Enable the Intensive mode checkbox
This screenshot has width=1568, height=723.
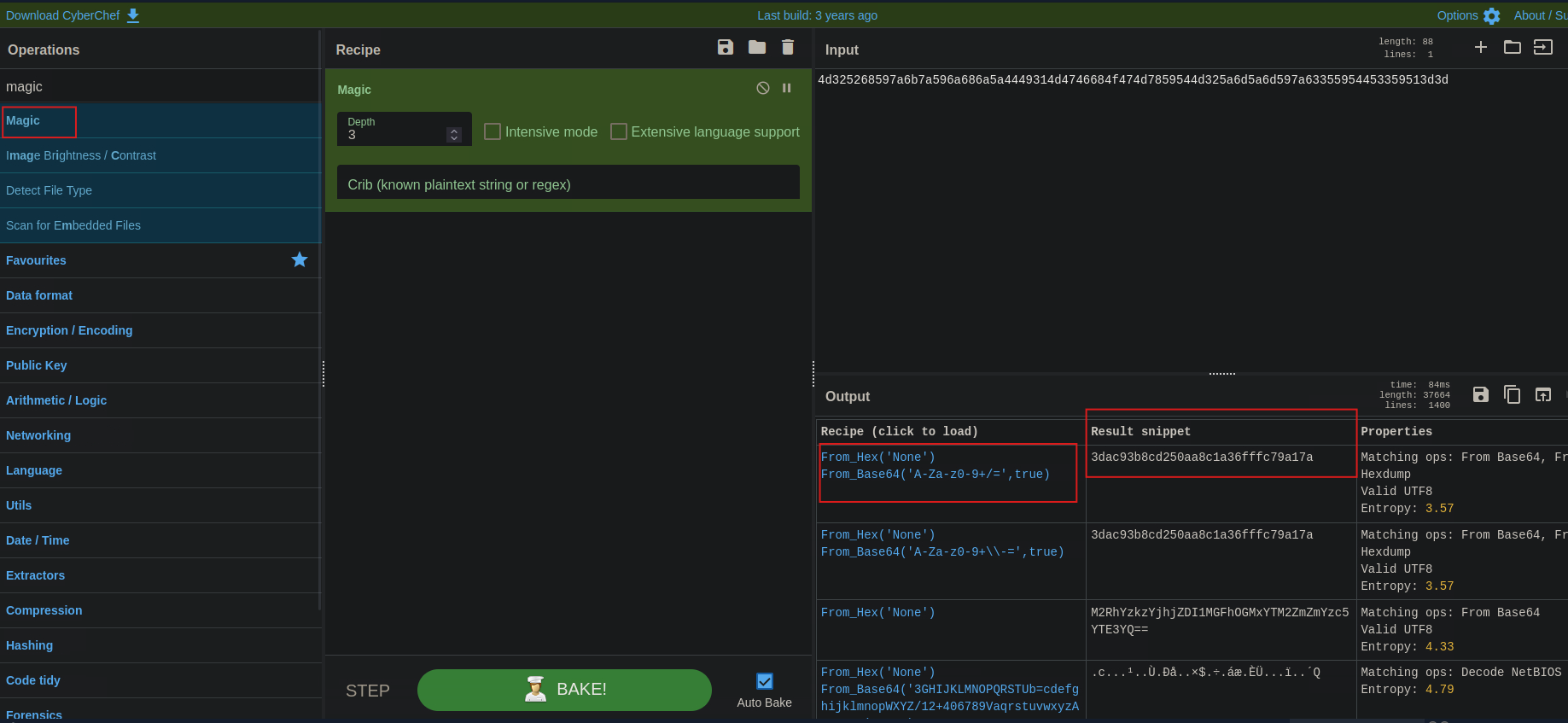[493, 131]
